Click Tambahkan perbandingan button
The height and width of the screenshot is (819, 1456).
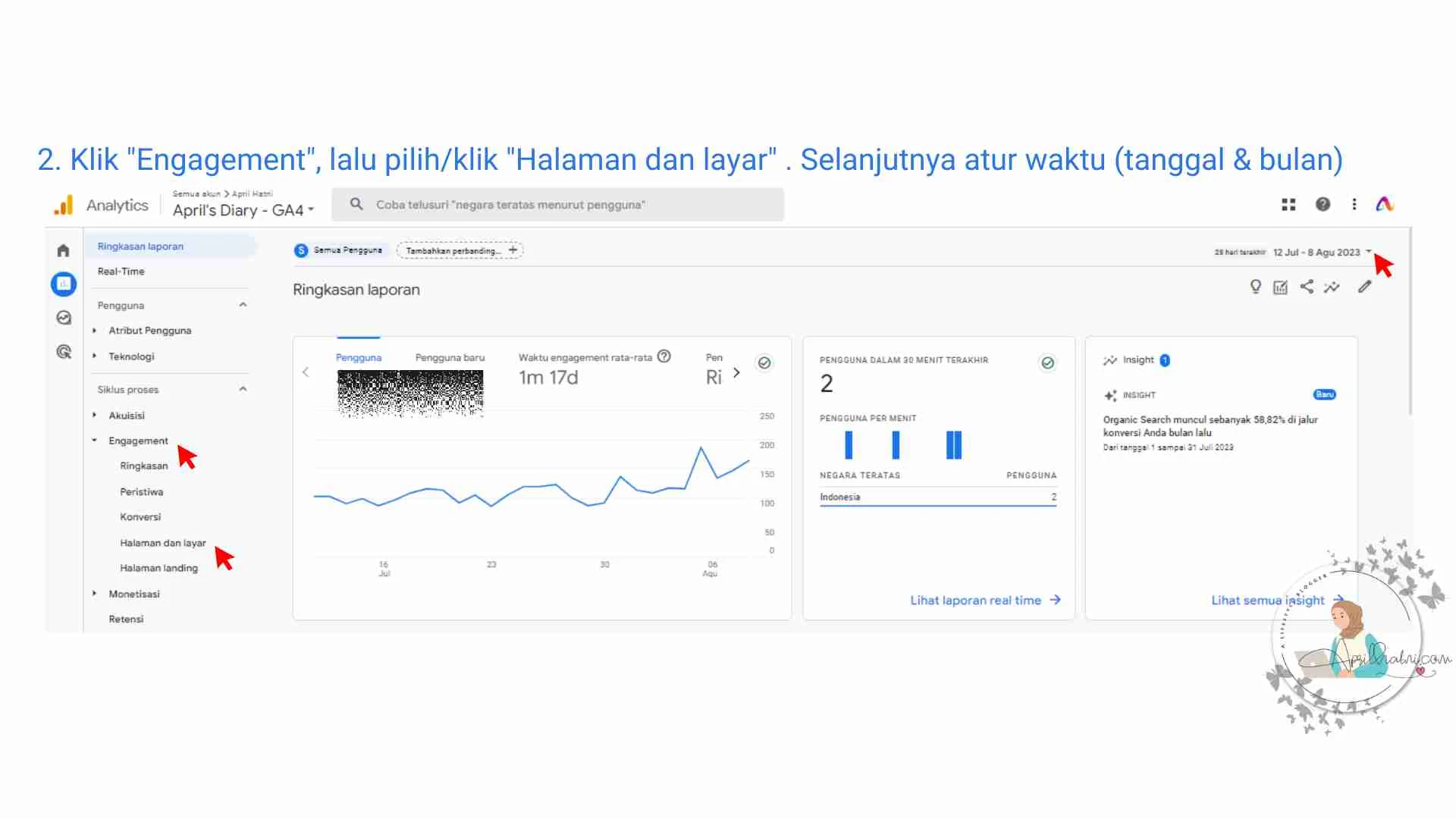point(460,250)
